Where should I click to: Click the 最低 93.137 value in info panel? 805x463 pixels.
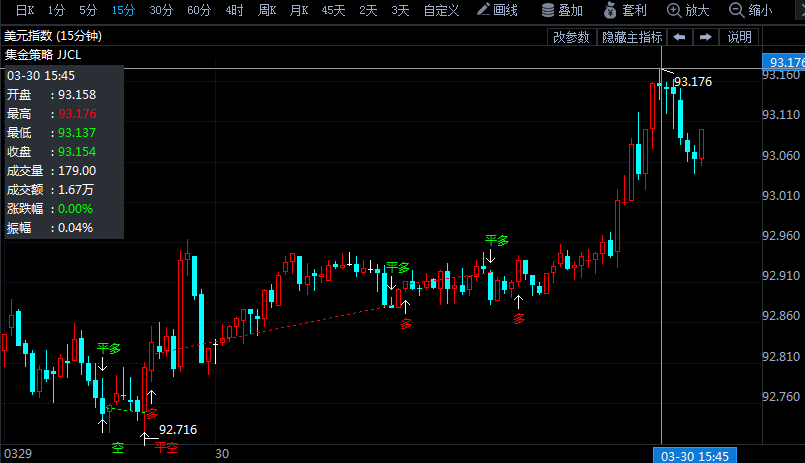coord(77,133)
